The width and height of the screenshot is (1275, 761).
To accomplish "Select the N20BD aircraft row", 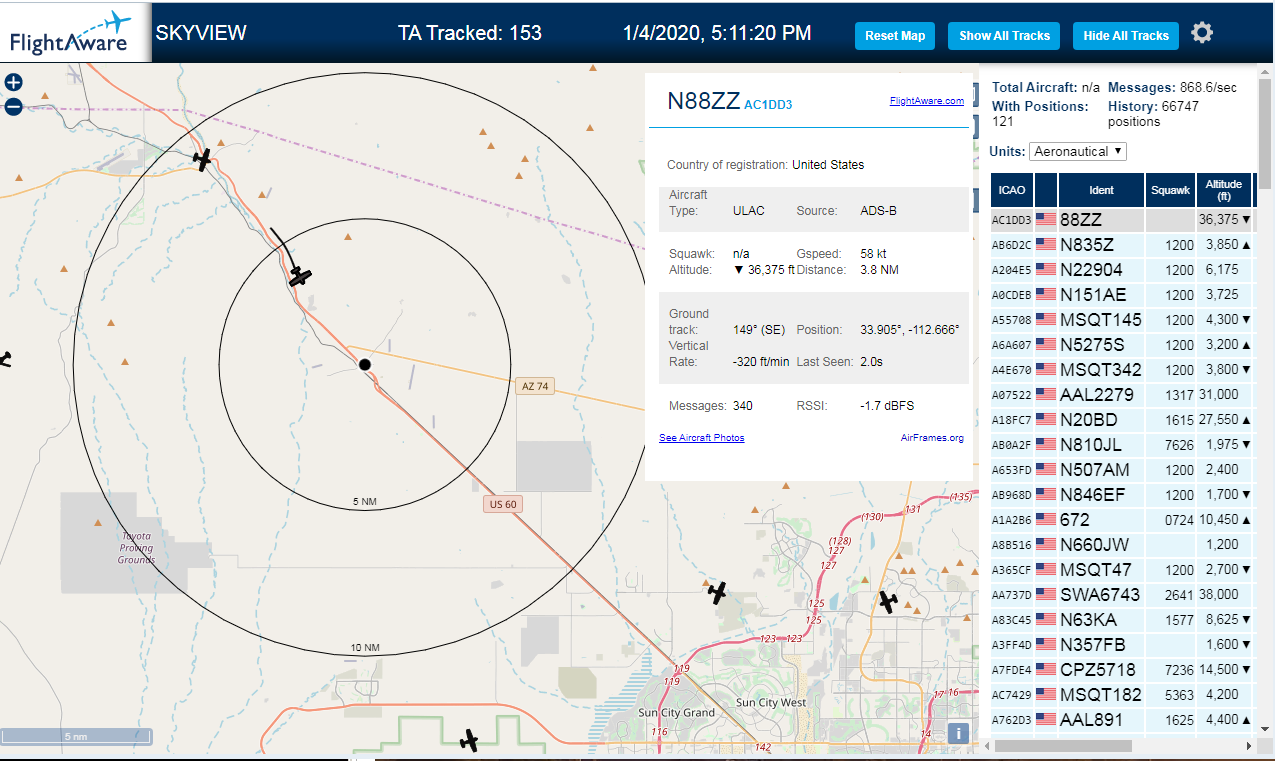I will (x=1122, y=419).
